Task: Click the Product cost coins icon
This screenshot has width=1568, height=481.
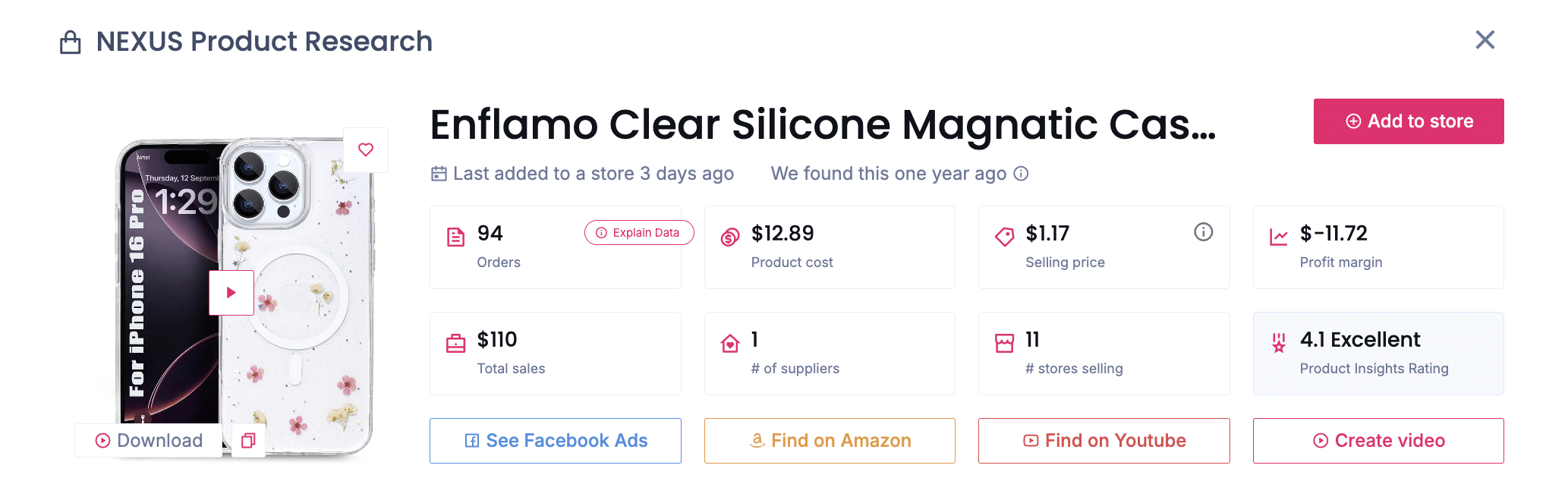Action: point(729,237)
